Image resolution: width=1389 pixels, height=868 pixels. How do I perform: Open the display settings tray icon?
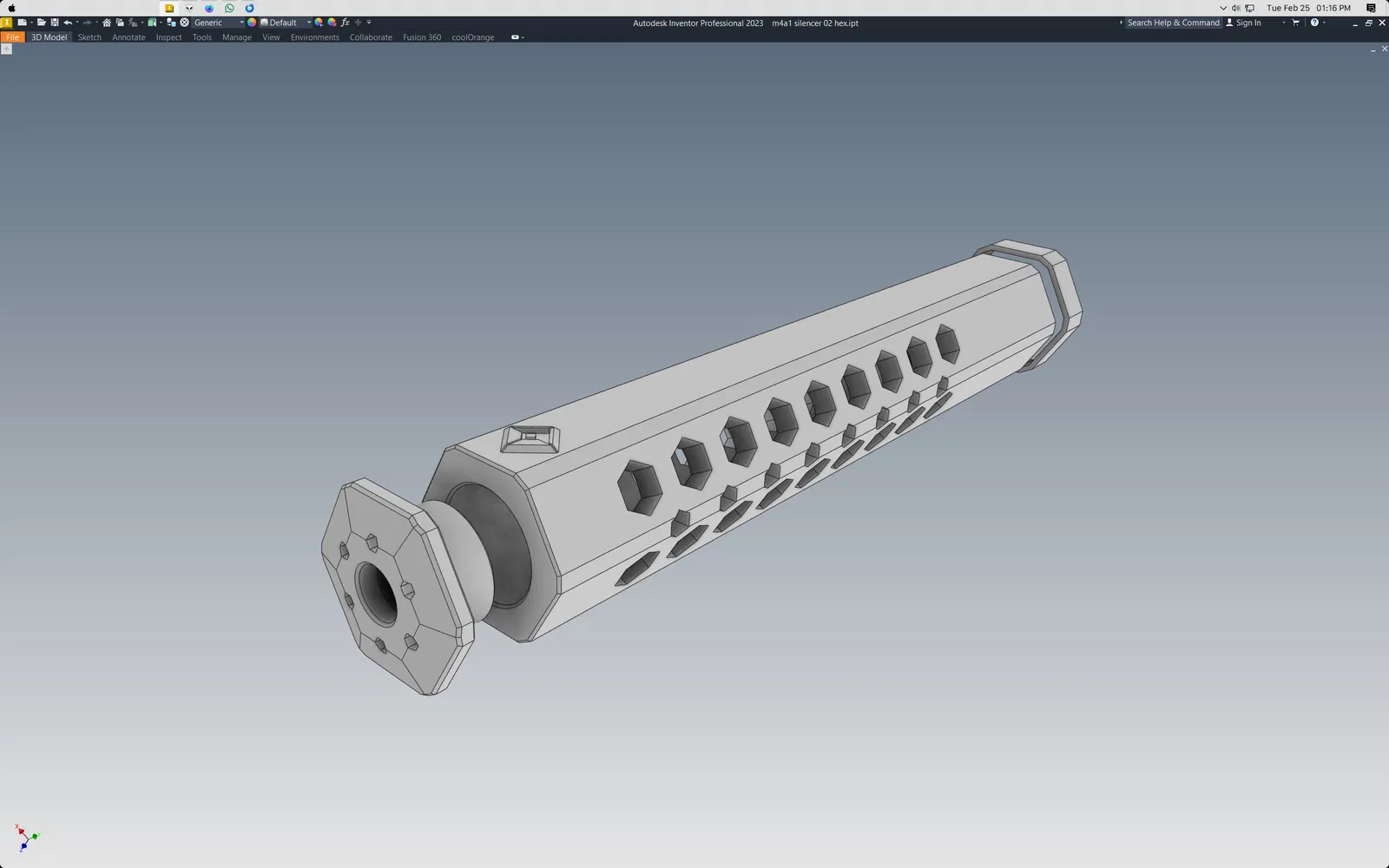click(1249, 8)
